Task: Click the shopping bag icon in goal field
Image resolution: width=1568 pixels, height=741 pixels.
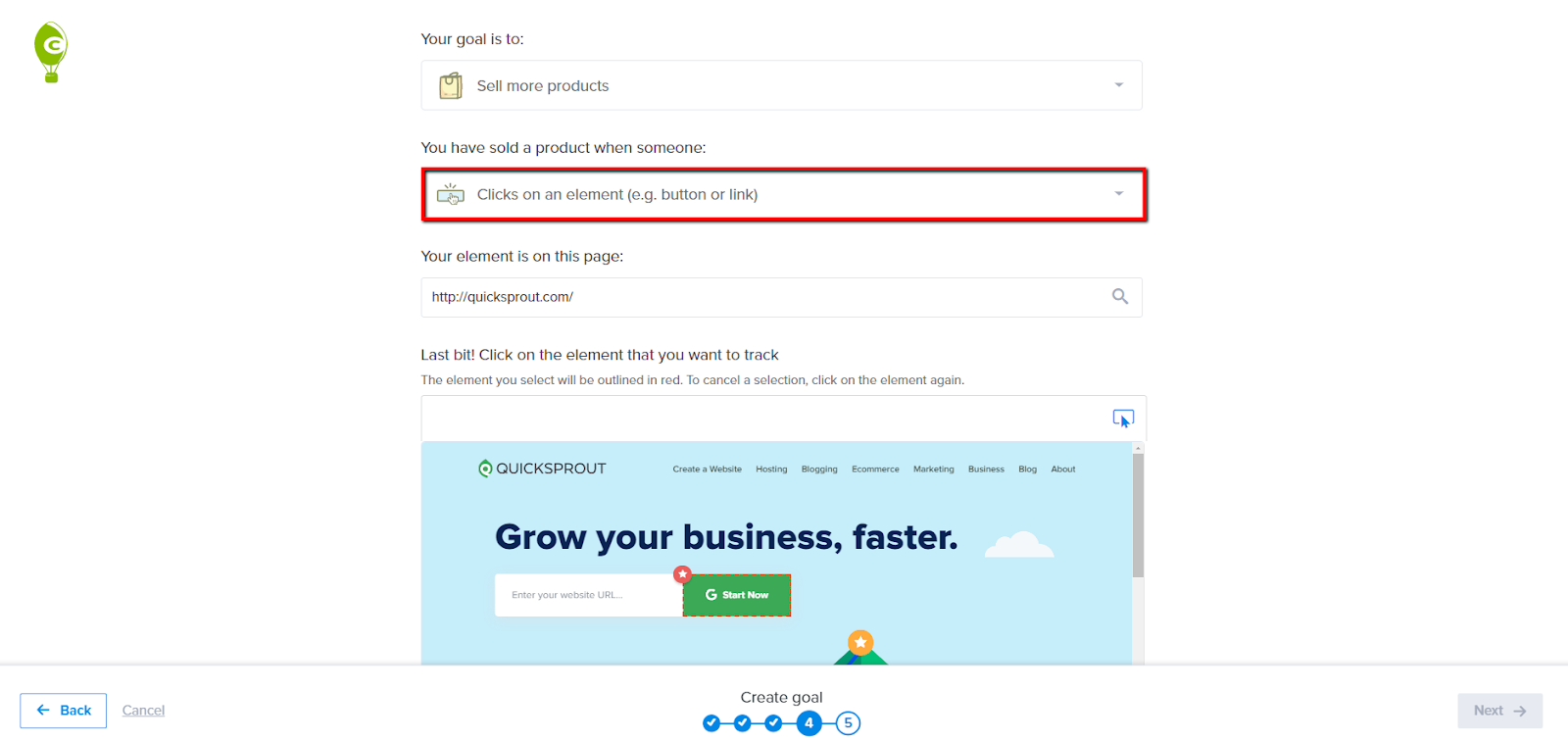Action: [x=451, y=86]
